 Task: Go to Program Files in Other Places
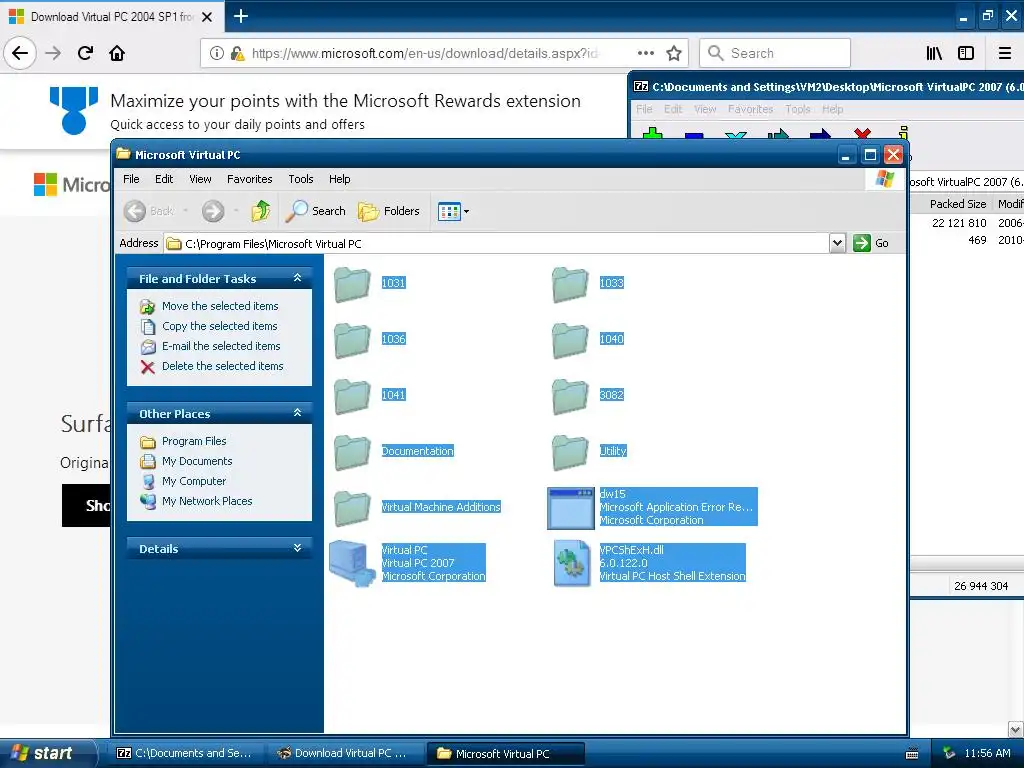pyautogui.click(x=194, y=441)
